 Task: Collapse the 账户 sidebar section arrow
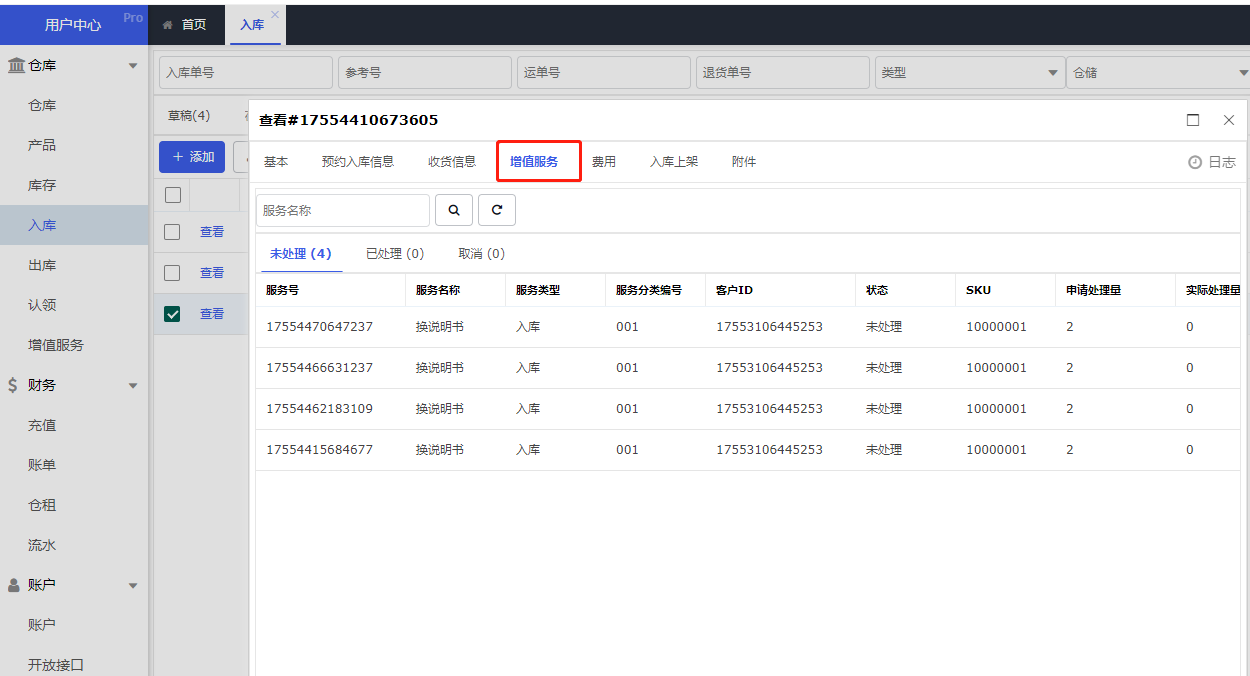[x=133, y=586]
